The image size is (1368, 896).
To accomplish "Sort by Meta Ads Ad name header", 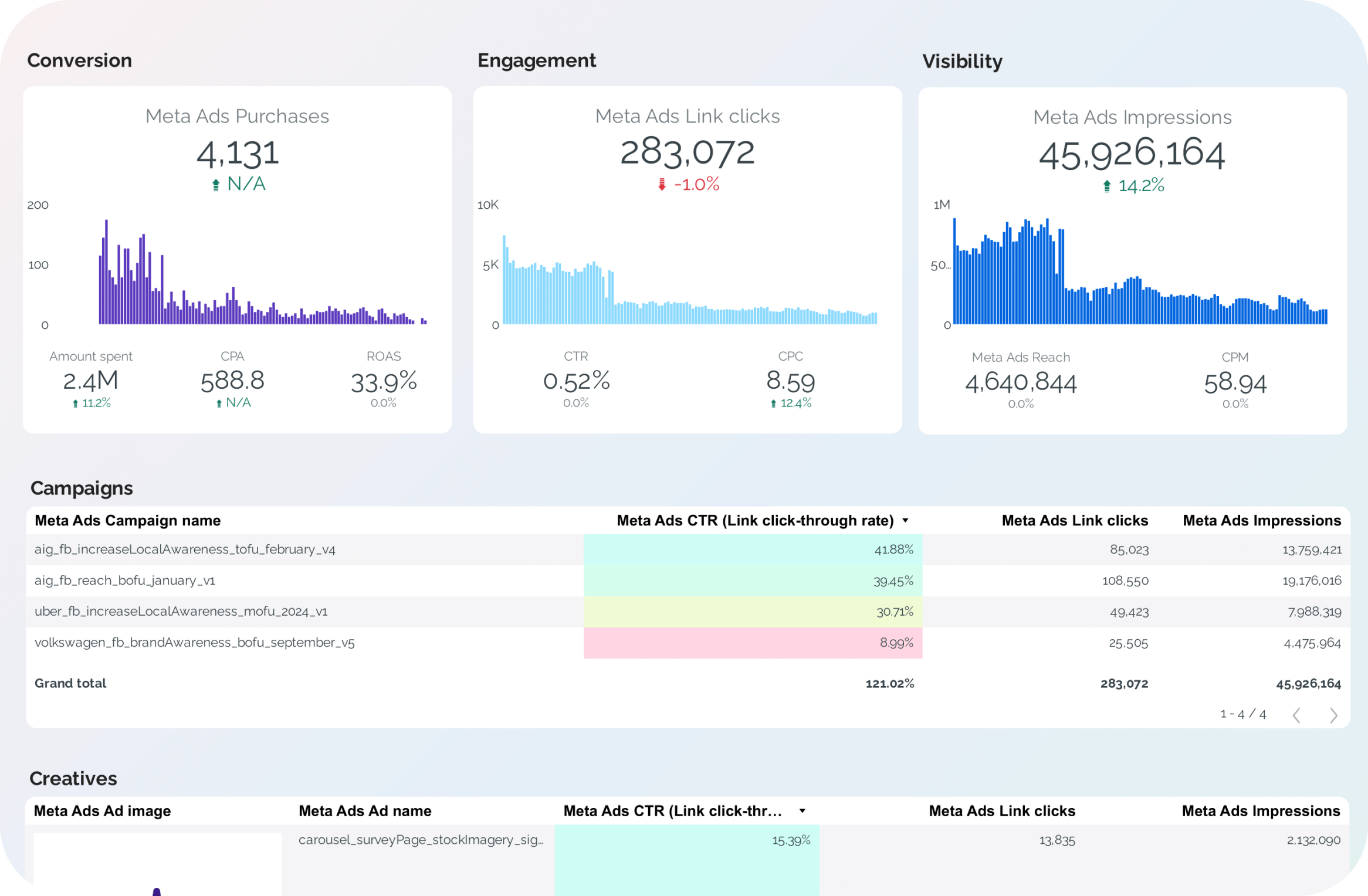I will coord(365,811).
